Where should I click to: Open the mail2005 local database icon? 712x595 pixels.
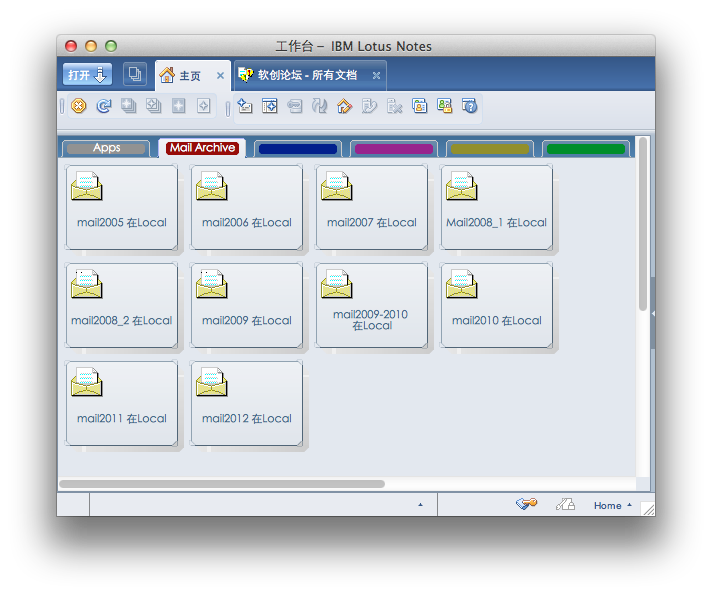click(x=121, y=207)
